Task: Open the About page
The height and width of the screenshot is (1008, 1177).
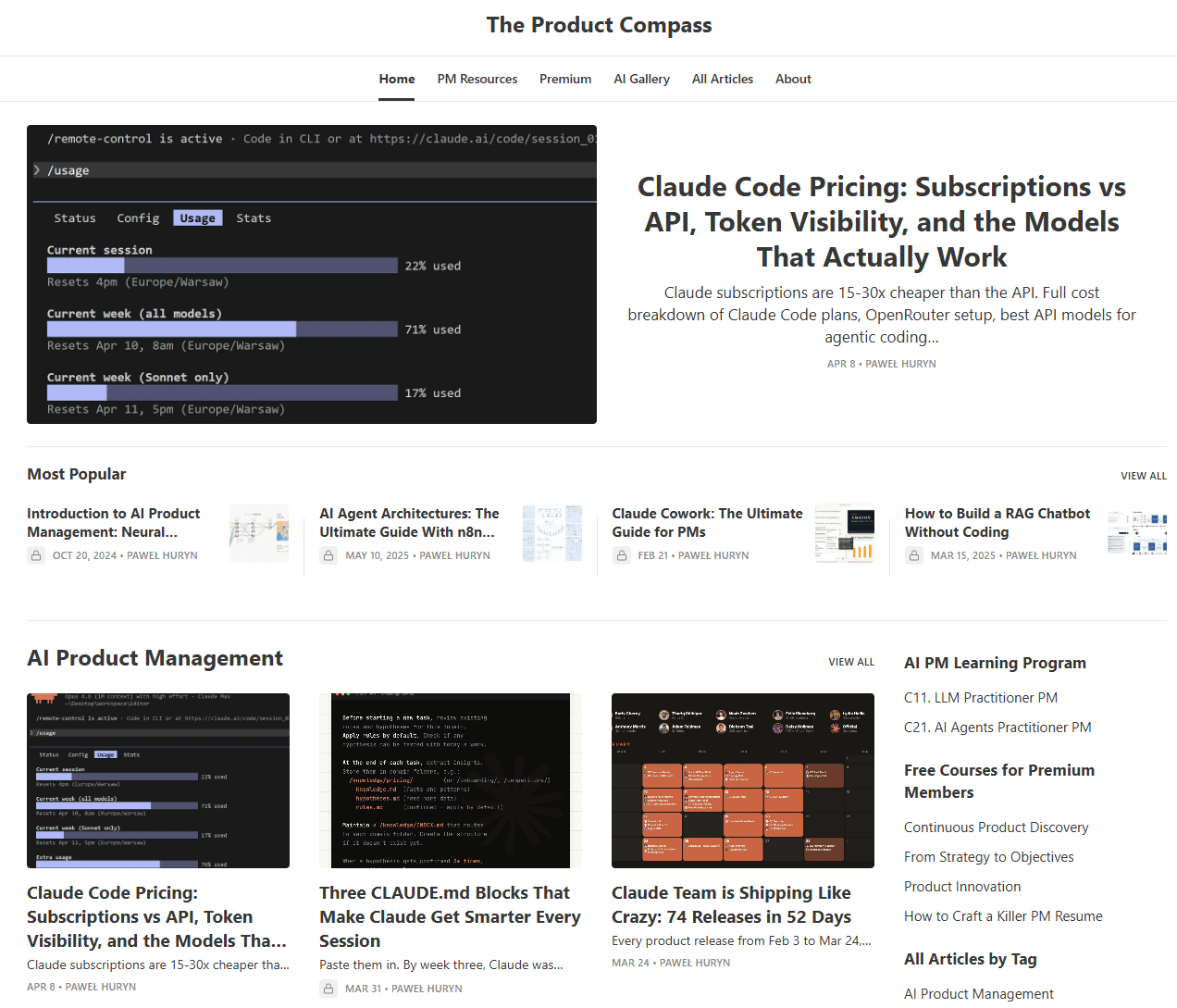Action: tap(793, 79)
